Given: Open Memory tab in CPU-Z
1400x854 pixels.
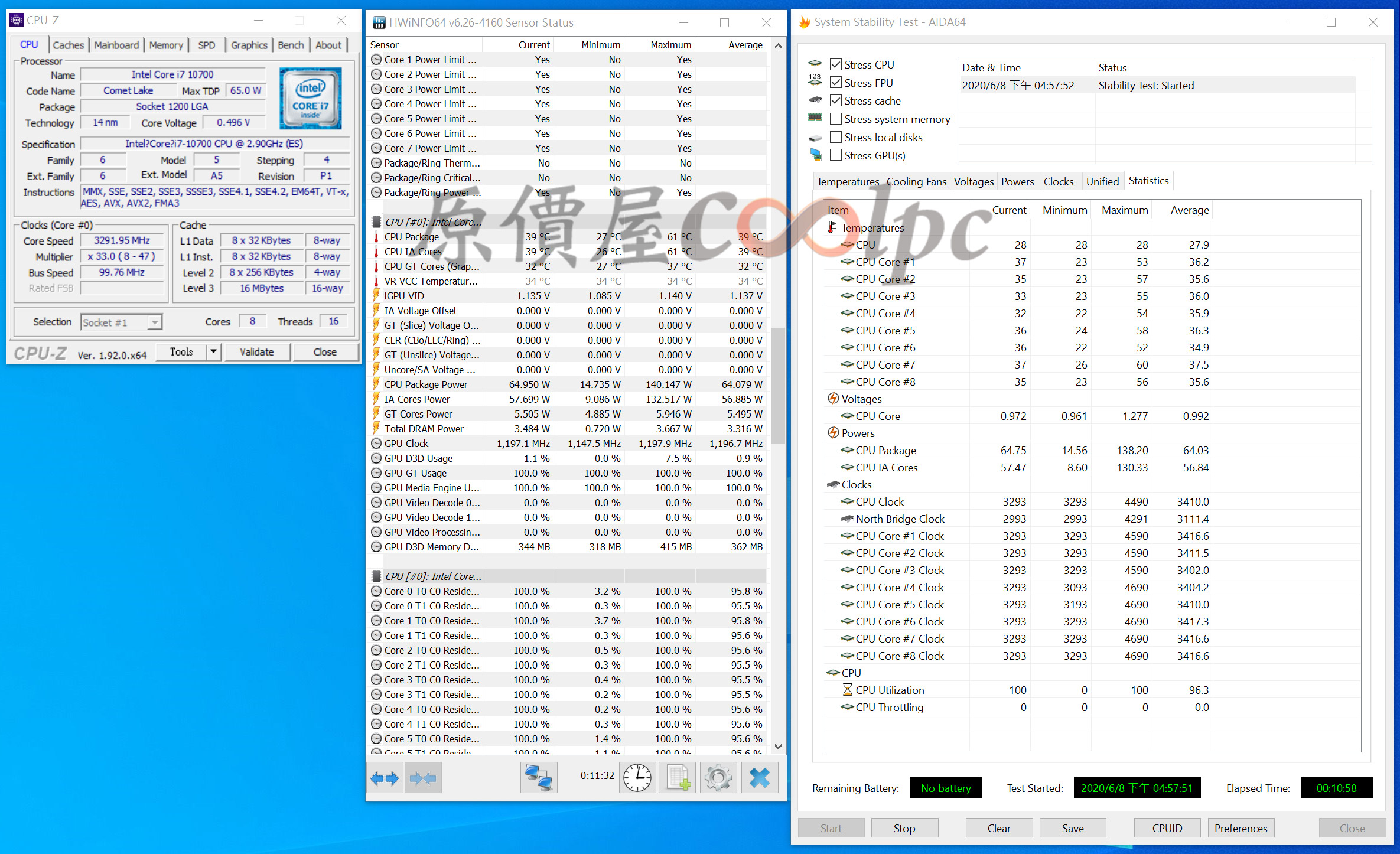Looking at the screenshot, I should [166, 45].
